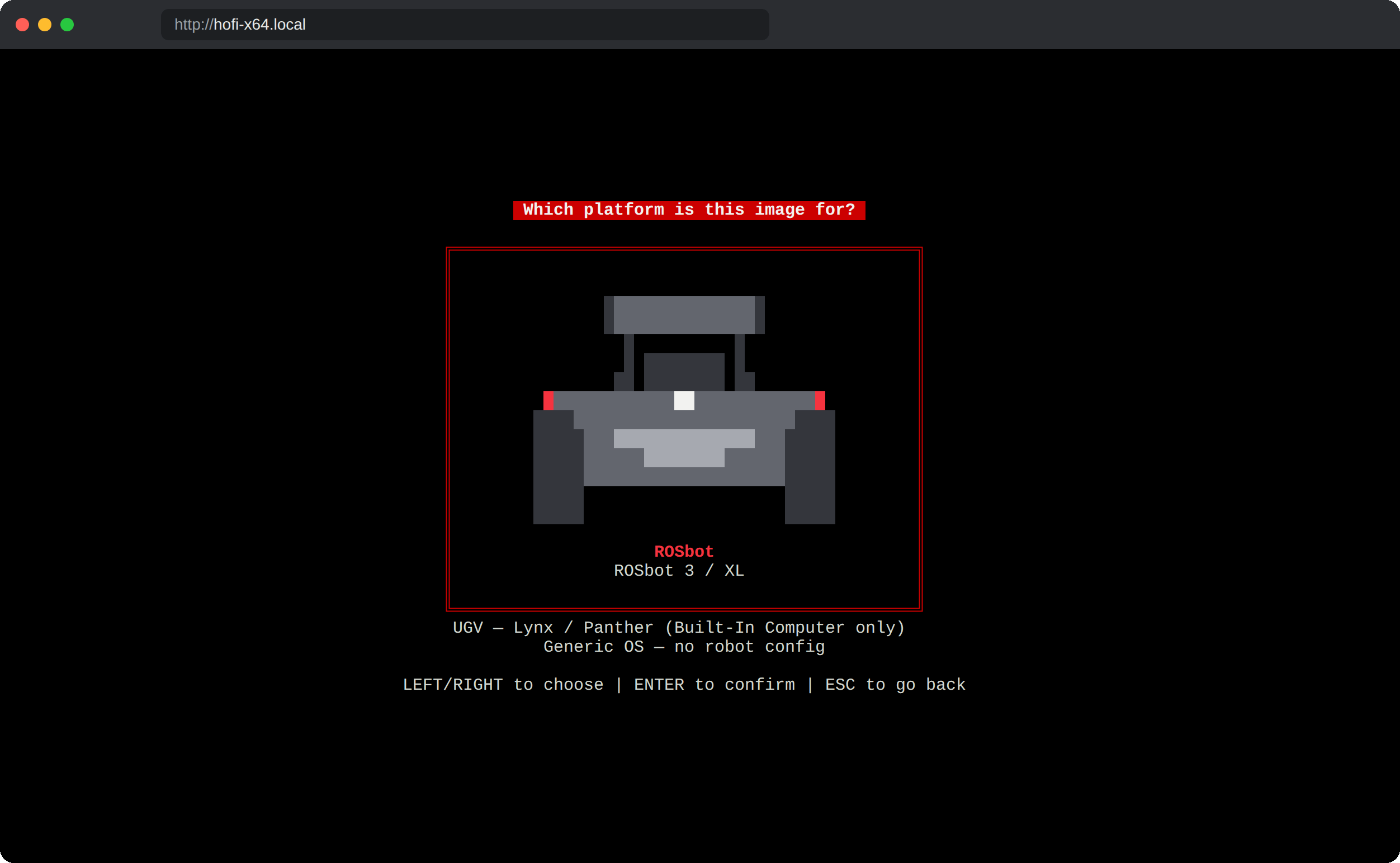1400x863 pixels.
Task: Click the 'ROSbot 3 / XL' subtitle
Action: pos(679,570)
